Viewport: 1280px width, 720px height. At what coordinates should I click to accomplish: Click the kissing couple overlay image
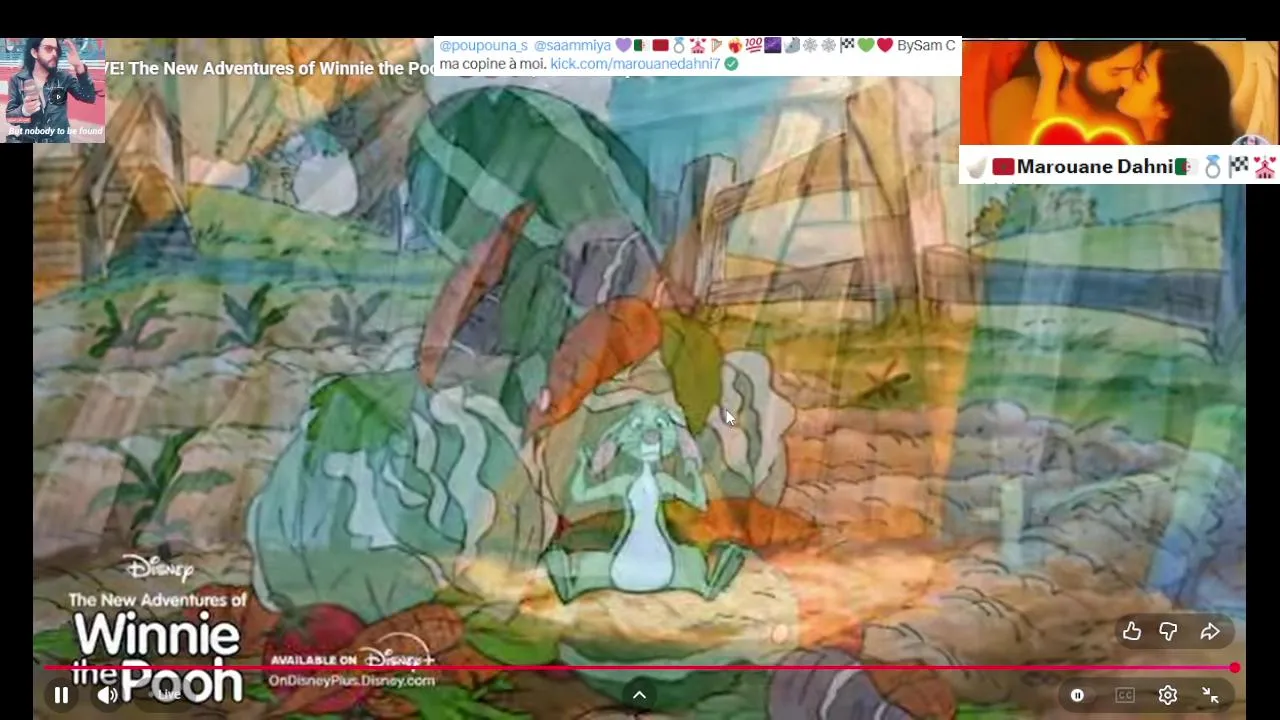click(1119, 93)
